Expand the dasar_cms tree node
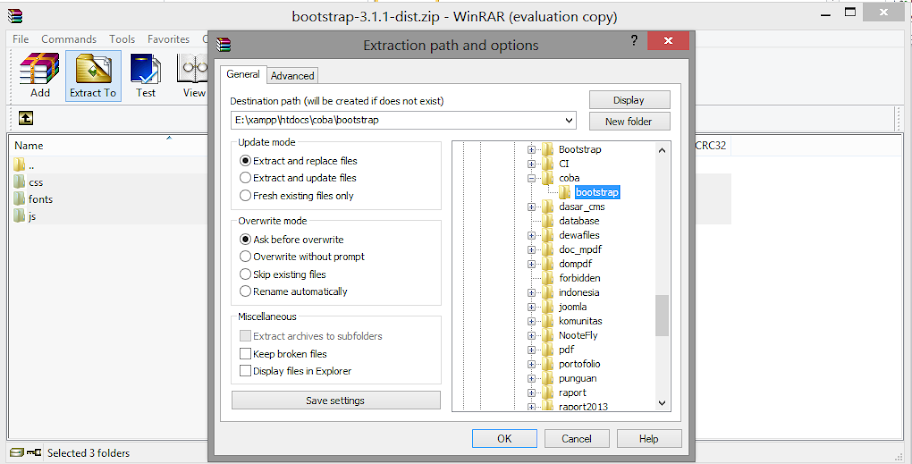Viewport: 912px width, 464px height. 531,206
